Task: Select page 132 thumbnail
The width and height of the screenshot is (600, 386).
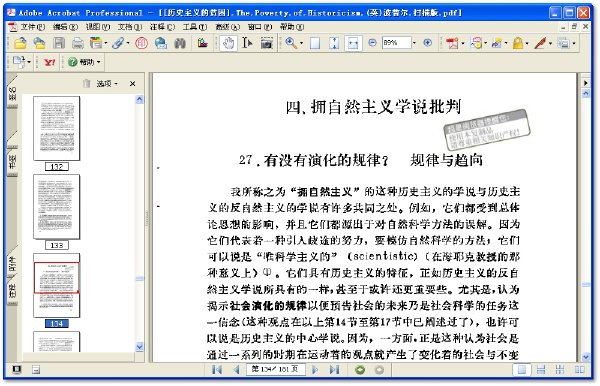Action: (57, 129)
